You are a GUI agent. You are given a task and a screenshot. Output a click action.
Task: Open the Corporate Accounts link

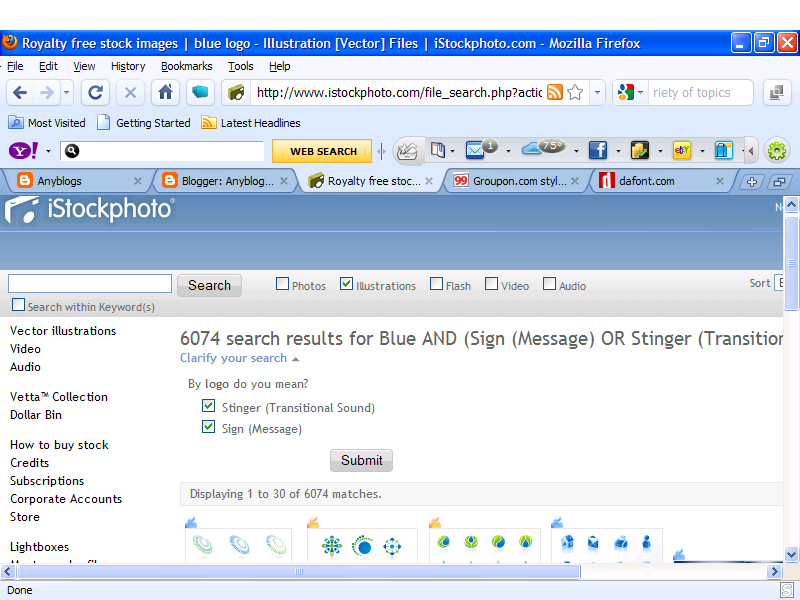click(x=66, y=499)
